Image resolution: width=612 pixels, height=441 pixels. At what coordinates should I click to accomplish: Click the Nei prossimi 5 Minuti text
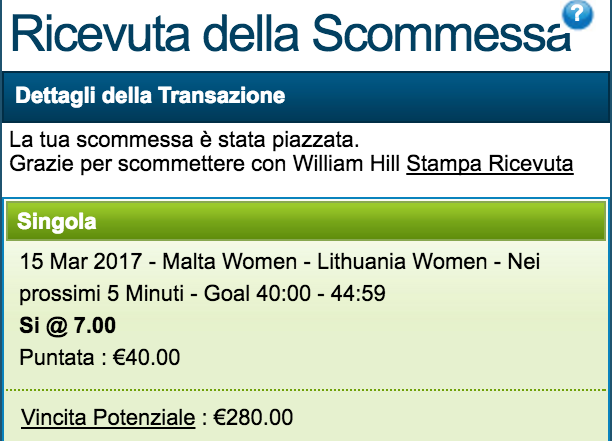(280, 277)
